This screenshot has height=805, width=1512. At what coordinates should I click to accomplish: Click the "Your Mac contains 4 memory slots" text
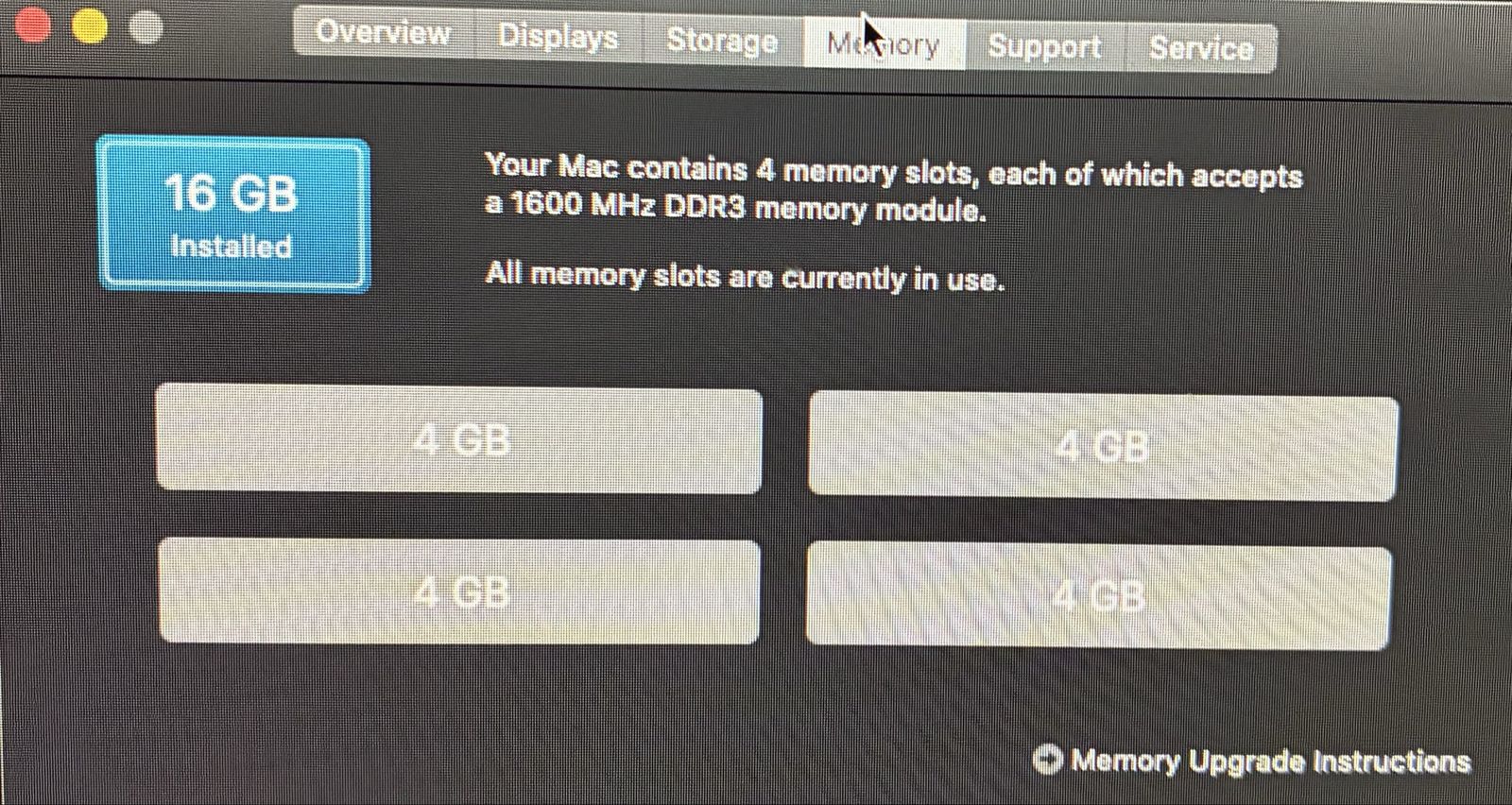pos(893,171)
